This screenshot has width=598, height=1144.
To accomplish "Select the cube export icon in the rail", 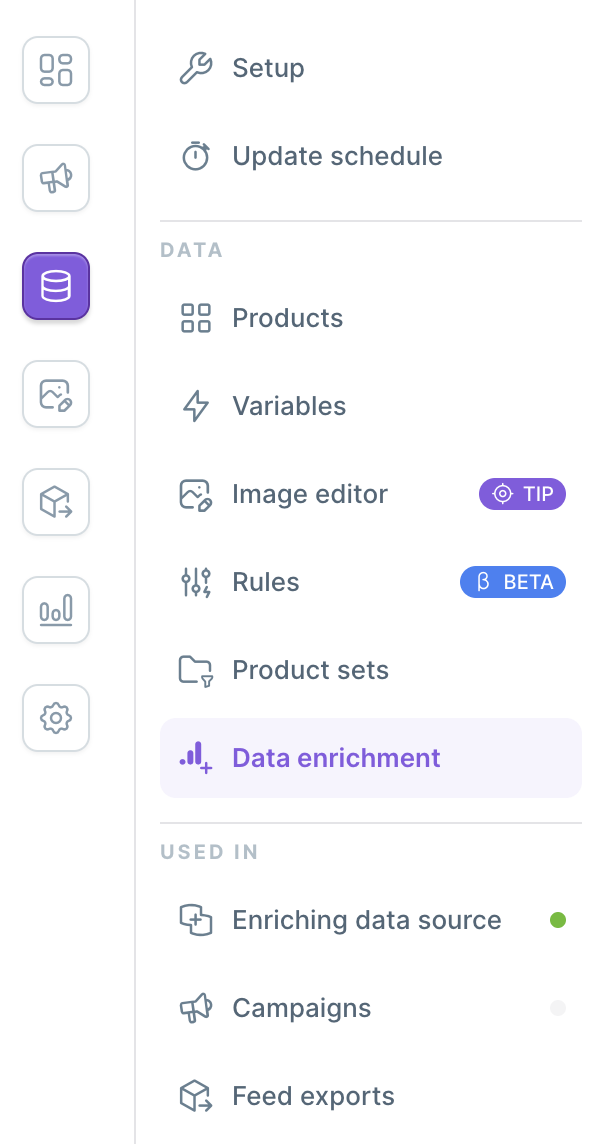I will (x=55, y=502).
